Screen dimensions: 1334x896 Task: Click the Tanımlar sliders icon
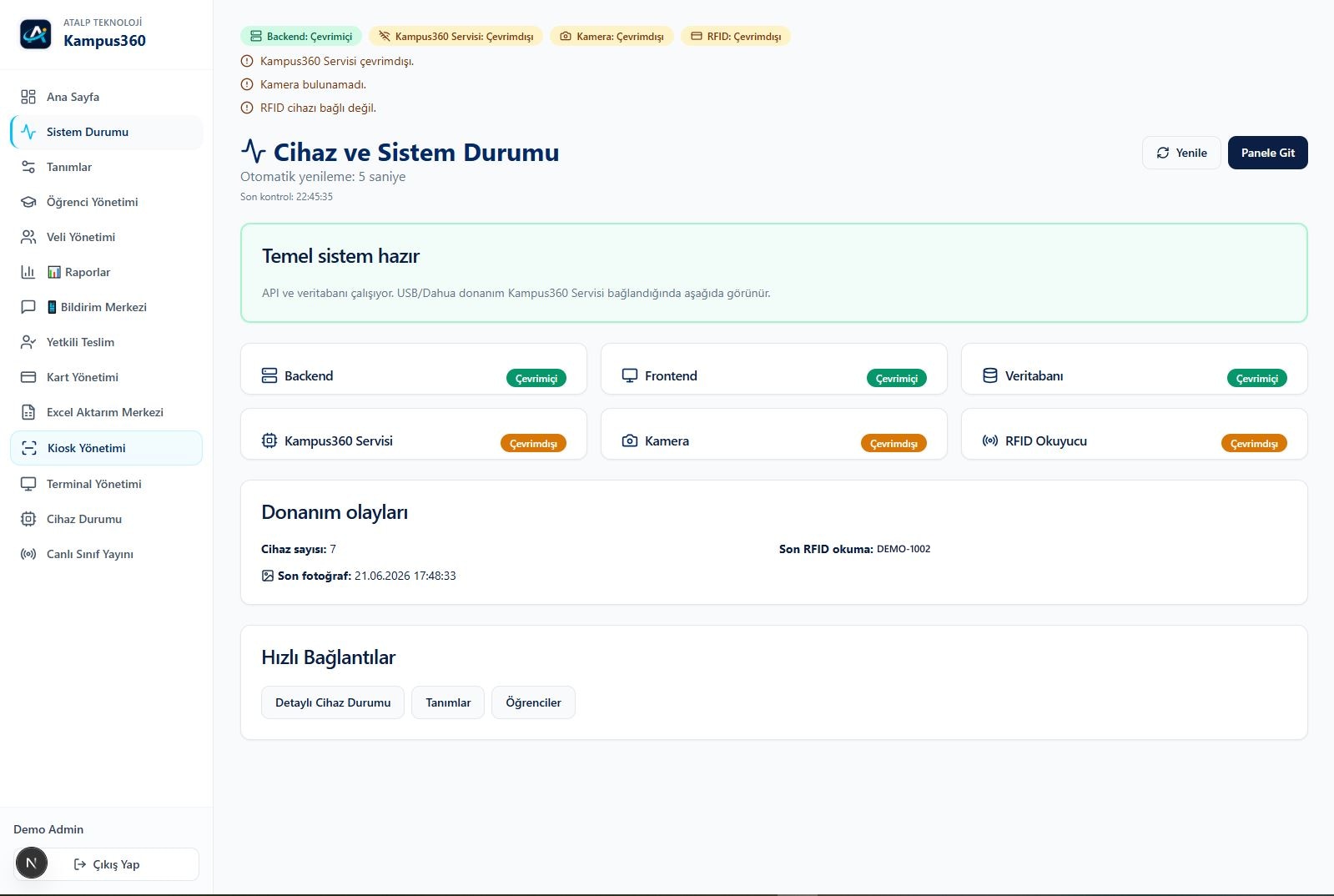[x=28, y=167]
